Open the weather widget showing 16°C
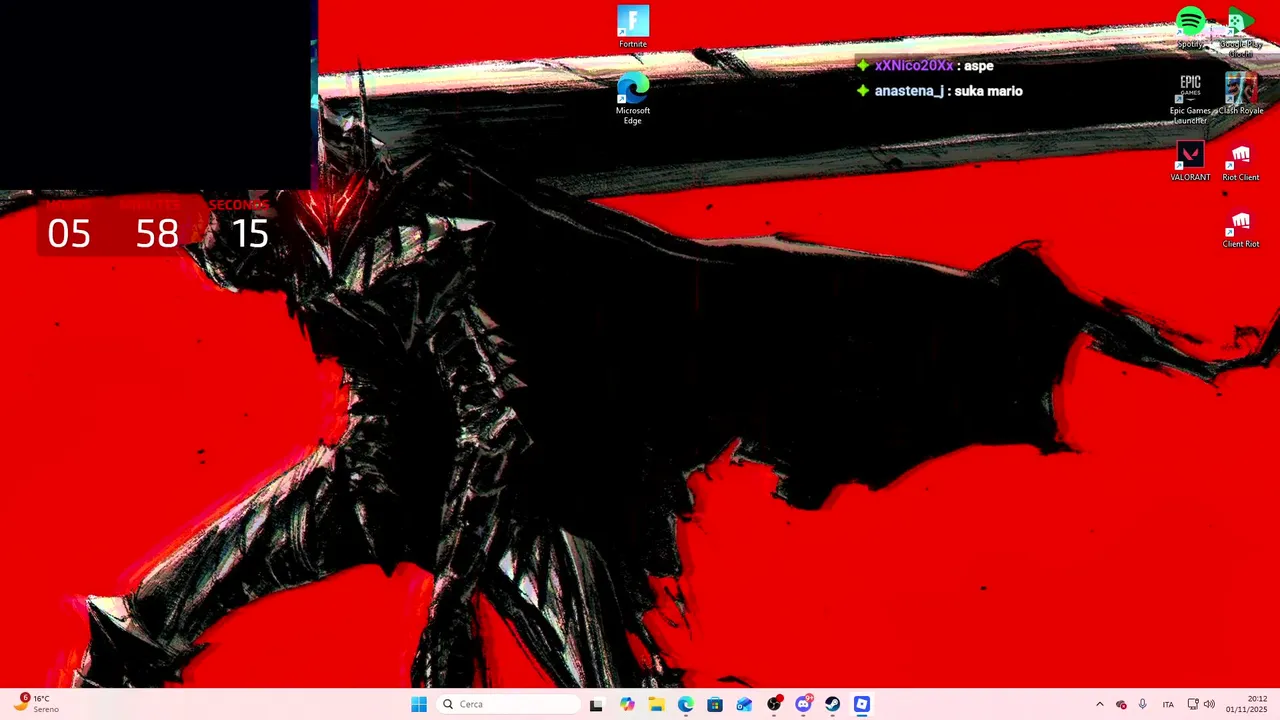 35,704
